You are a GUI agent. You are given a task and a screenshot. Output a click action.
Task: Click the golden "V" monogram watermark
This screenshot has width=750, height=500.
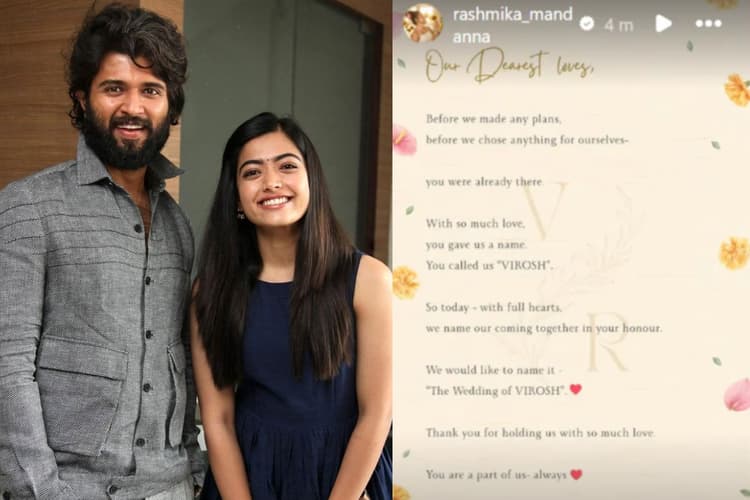[545, 210]
